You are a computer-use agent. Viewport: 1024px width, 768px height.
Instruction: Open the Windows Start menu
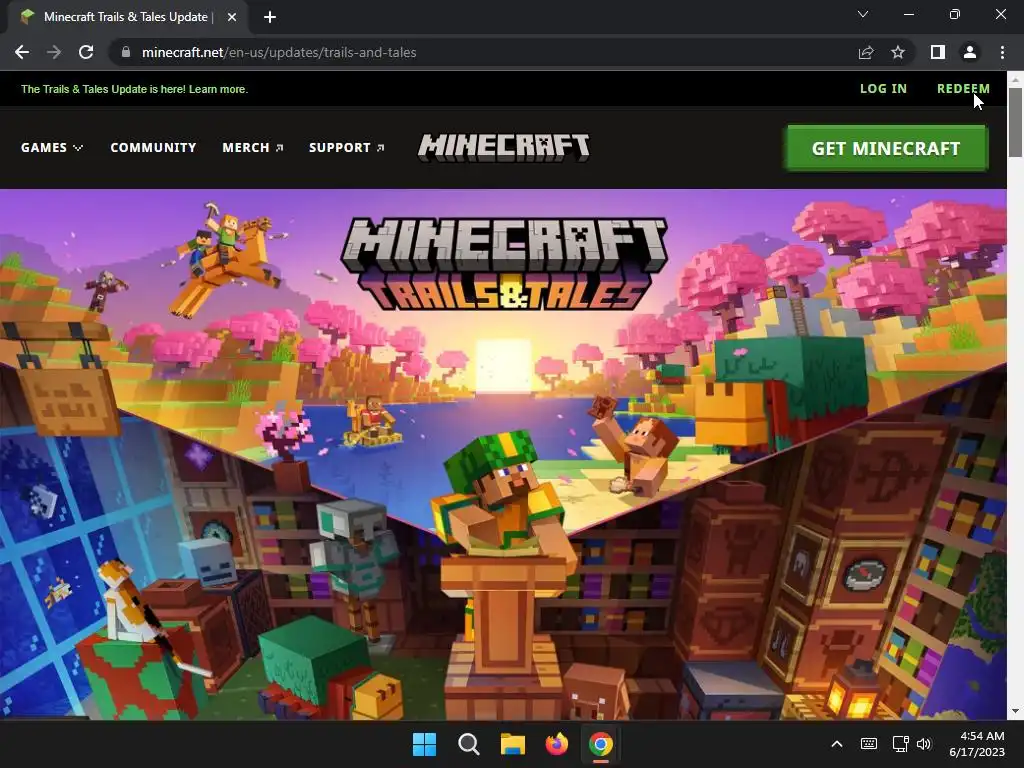[424, 744]
